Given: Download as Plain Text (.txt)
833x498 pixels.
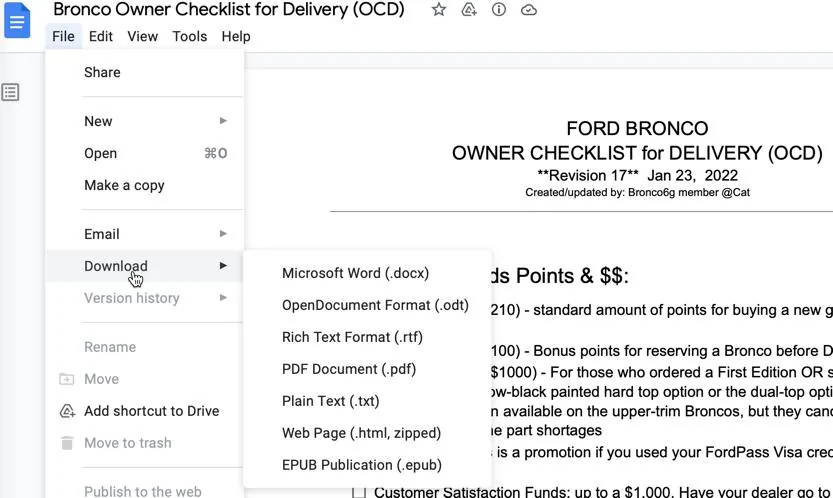Looking at the screenshot, I should [x=367, y=401].
